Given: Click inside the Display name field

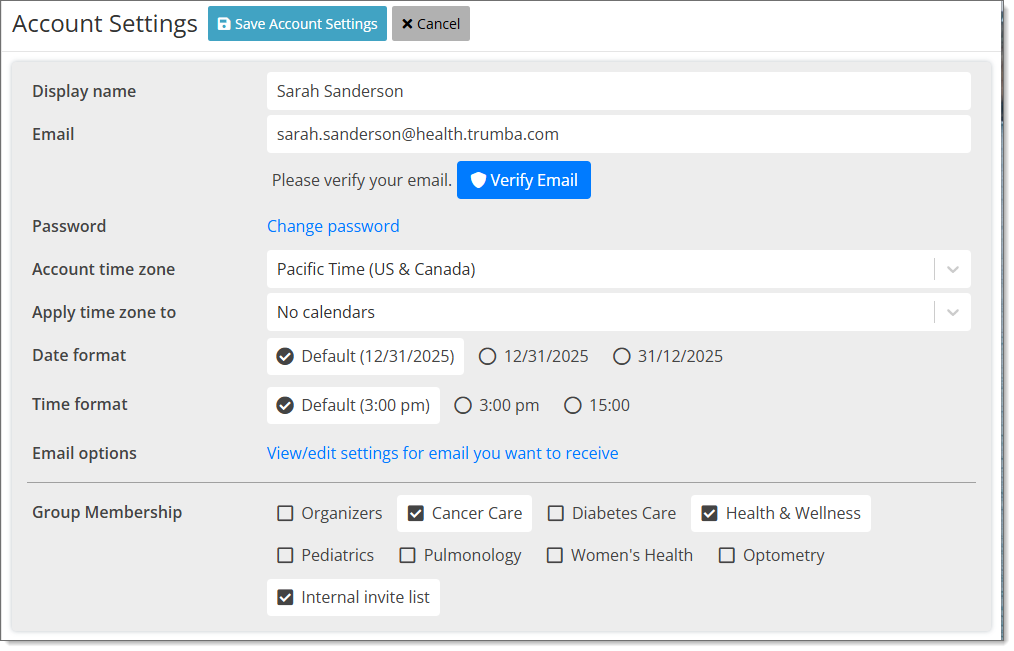Looking at the screenshot, I should tap(618, 91).
